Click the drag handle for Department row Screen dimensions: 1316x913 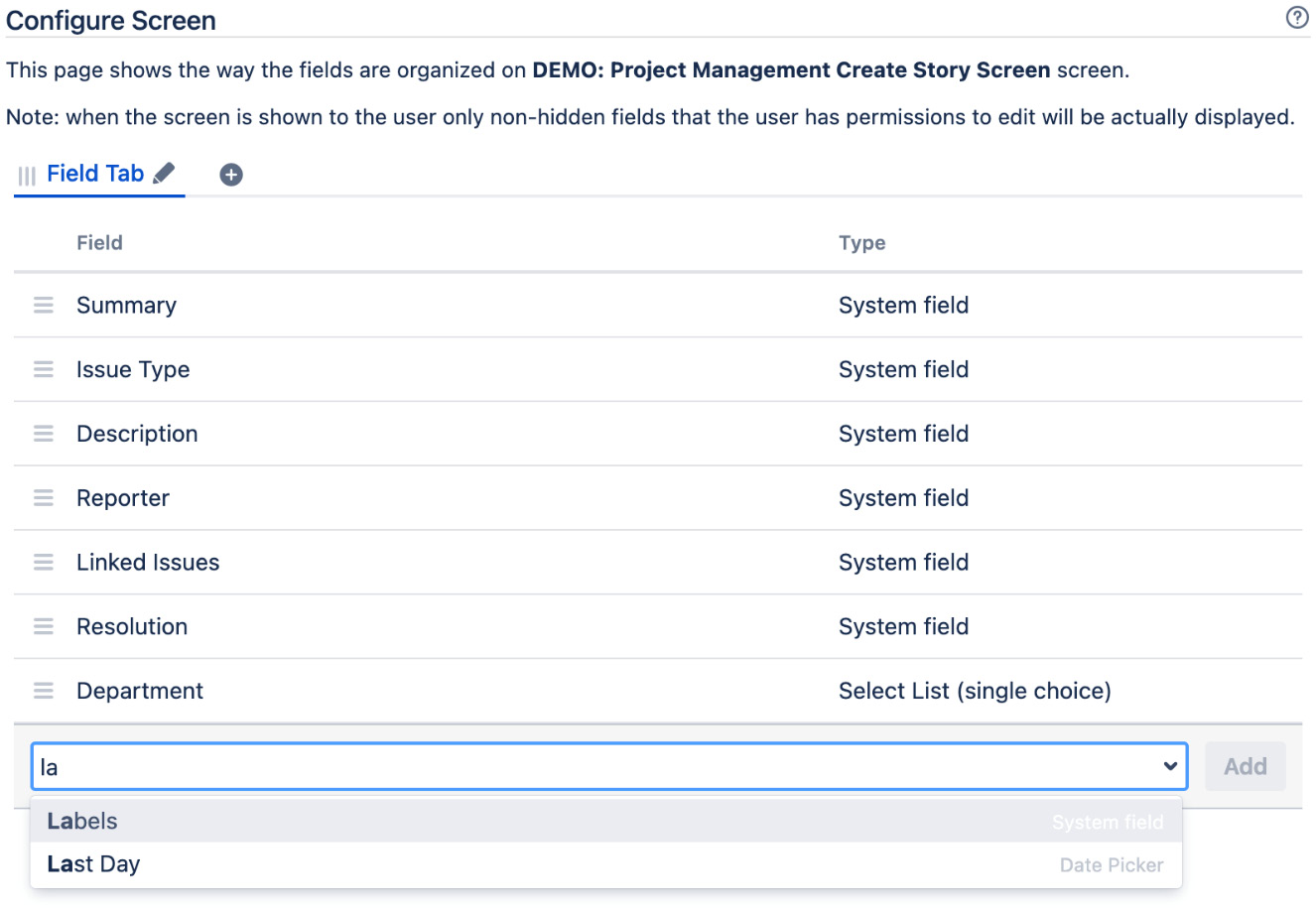coord(44,691)
